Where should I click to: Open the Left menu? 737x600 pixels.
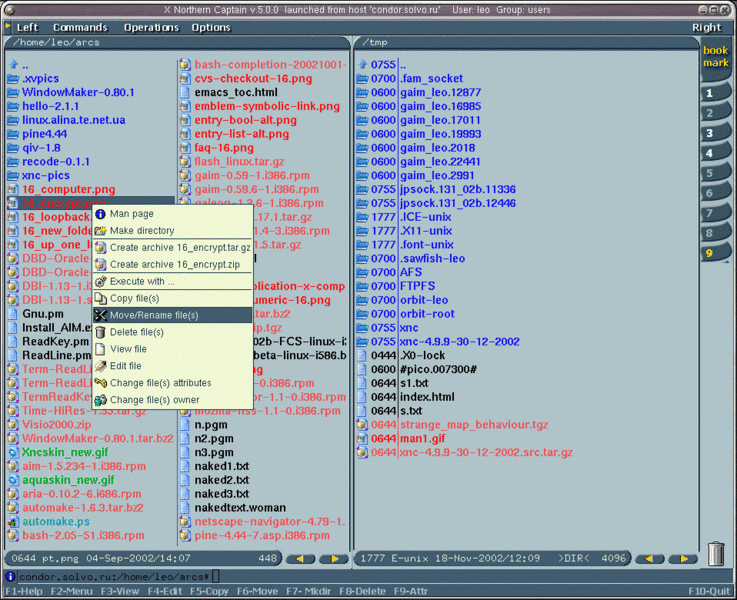[x=27, y=27]
